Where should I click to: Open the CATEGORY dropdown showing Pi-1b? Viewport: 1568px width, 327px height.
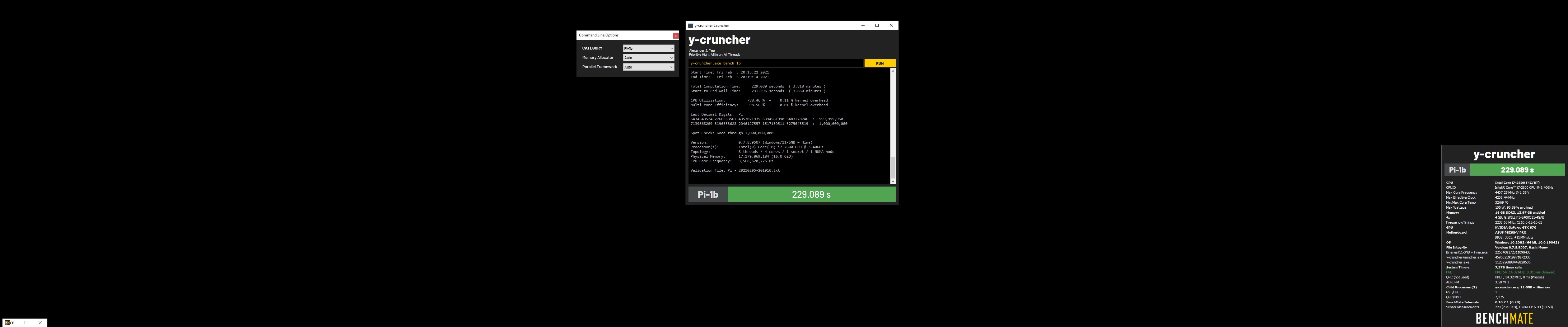(x=648, y=48)
